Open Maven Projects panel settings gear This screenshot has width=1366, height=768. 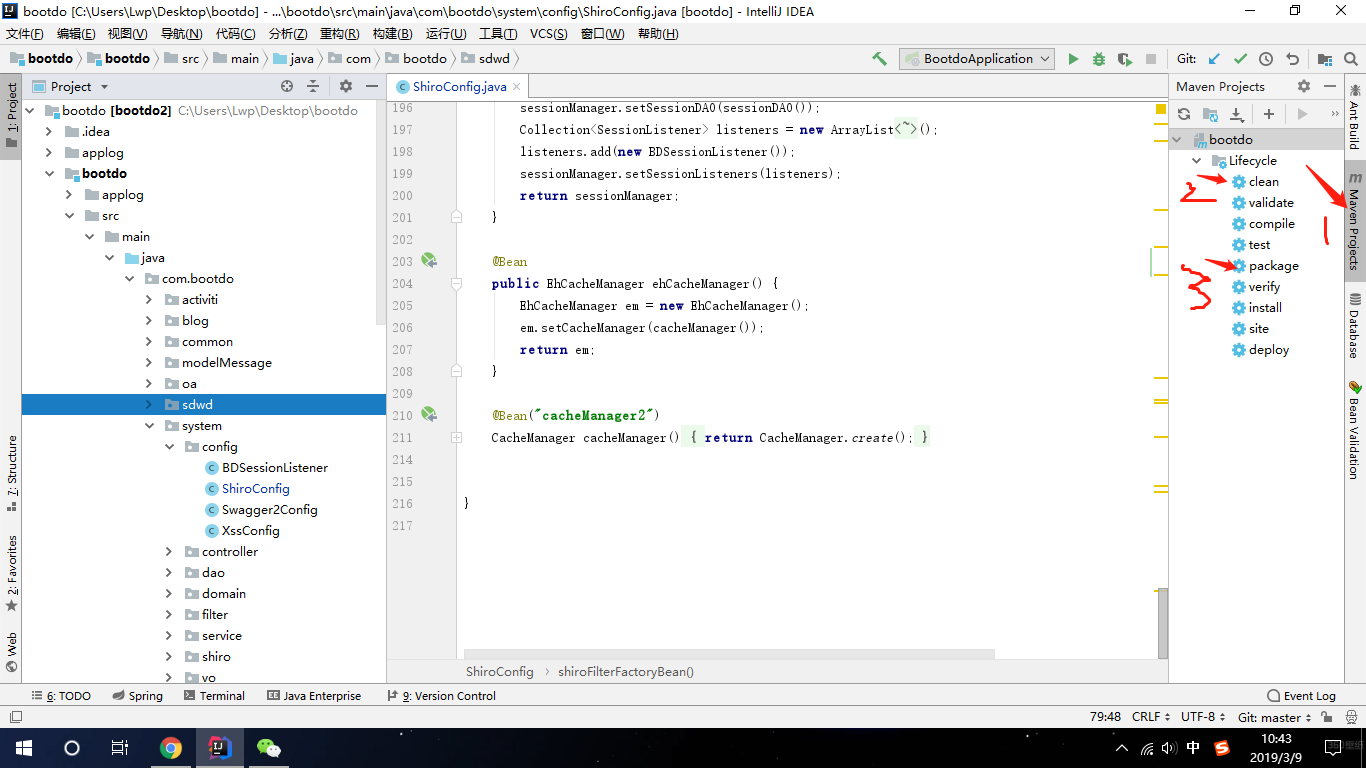pyautogui.click(x=1304, y=86)
